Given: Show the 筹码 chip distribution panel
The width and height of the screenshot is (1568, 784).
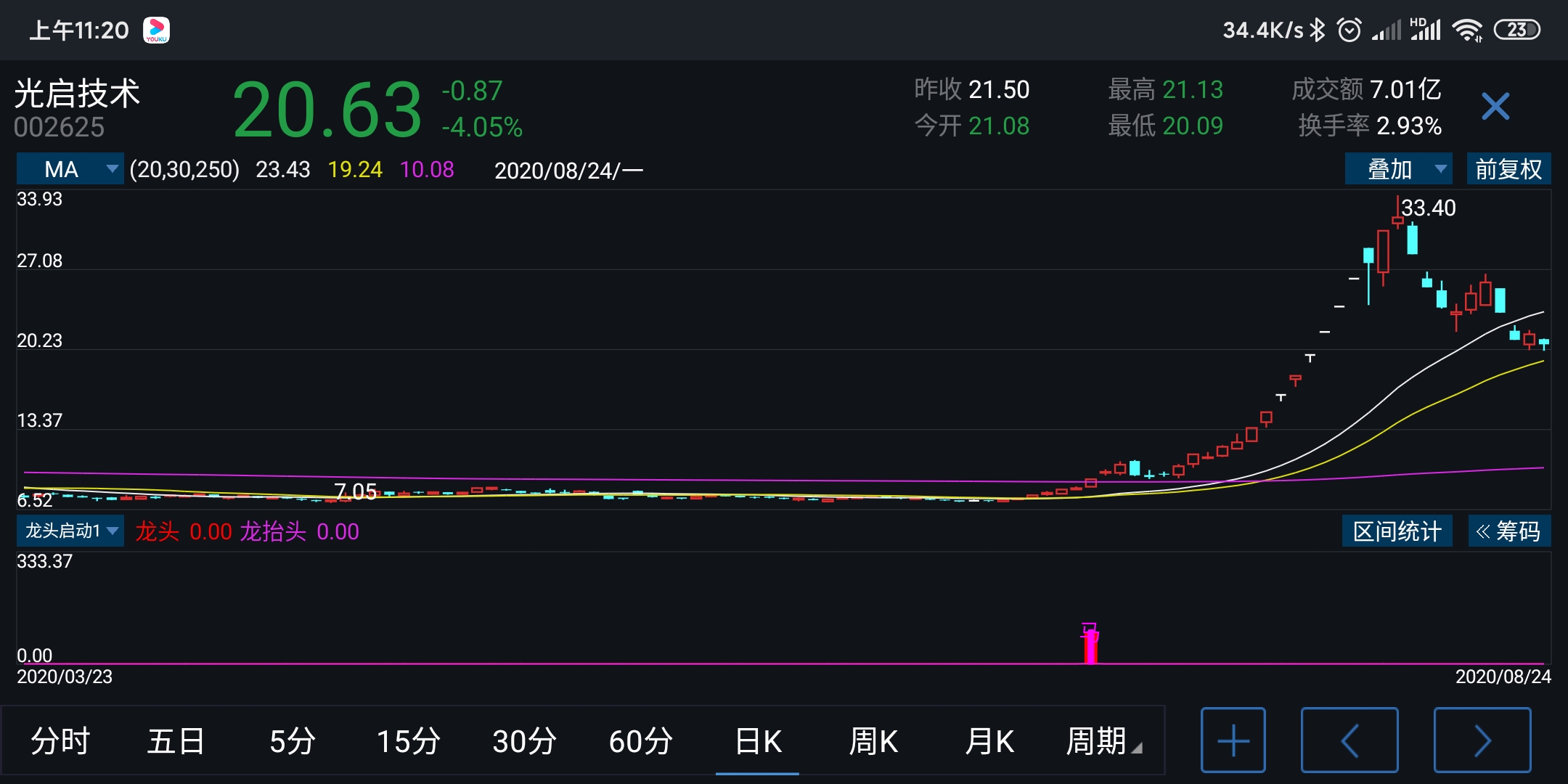Looking at the screenshot, I should (x=1508, y=531).
